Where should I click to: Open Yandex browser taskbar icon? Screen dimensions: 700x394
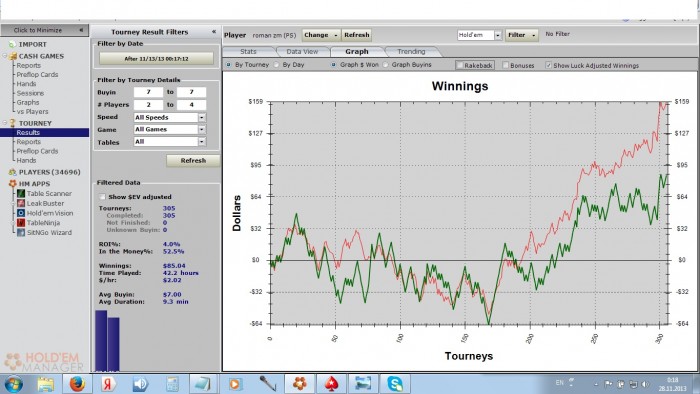(x=108, y=384)
